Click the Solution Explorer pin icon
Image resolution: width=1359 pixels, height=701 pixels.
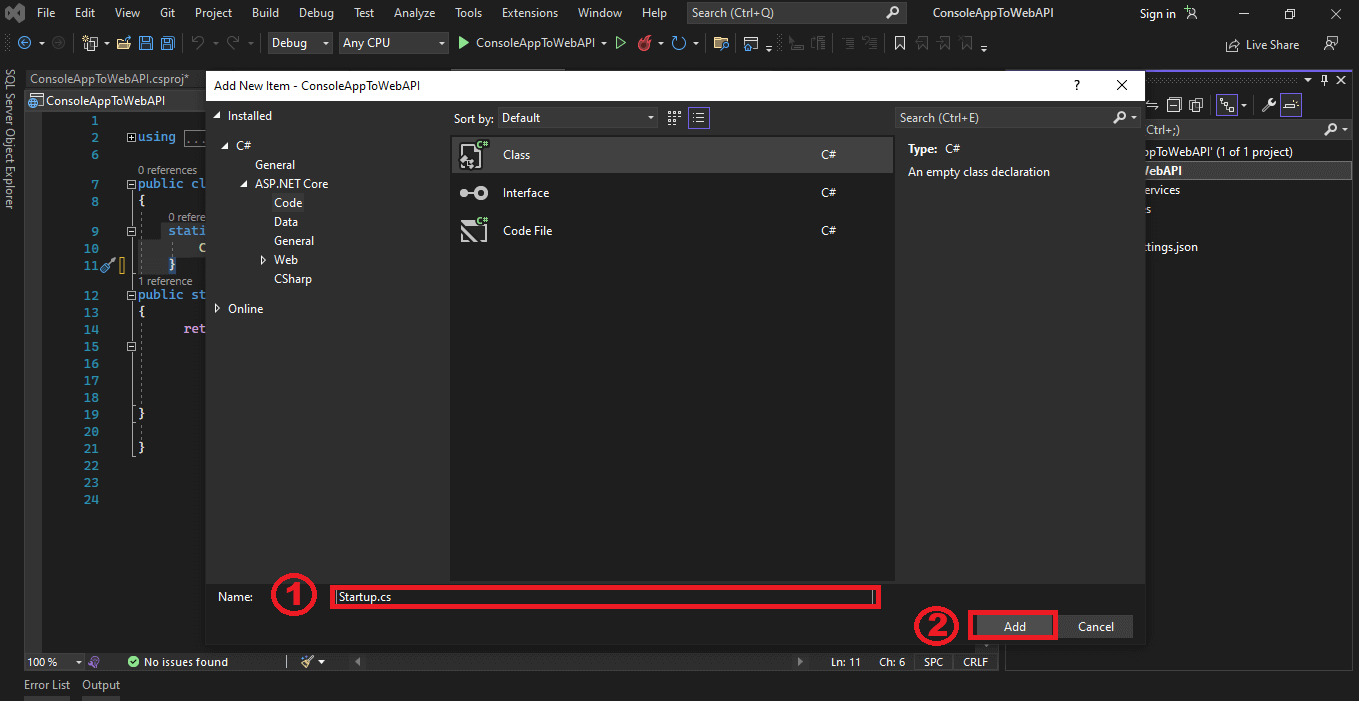coord(1325,80)
